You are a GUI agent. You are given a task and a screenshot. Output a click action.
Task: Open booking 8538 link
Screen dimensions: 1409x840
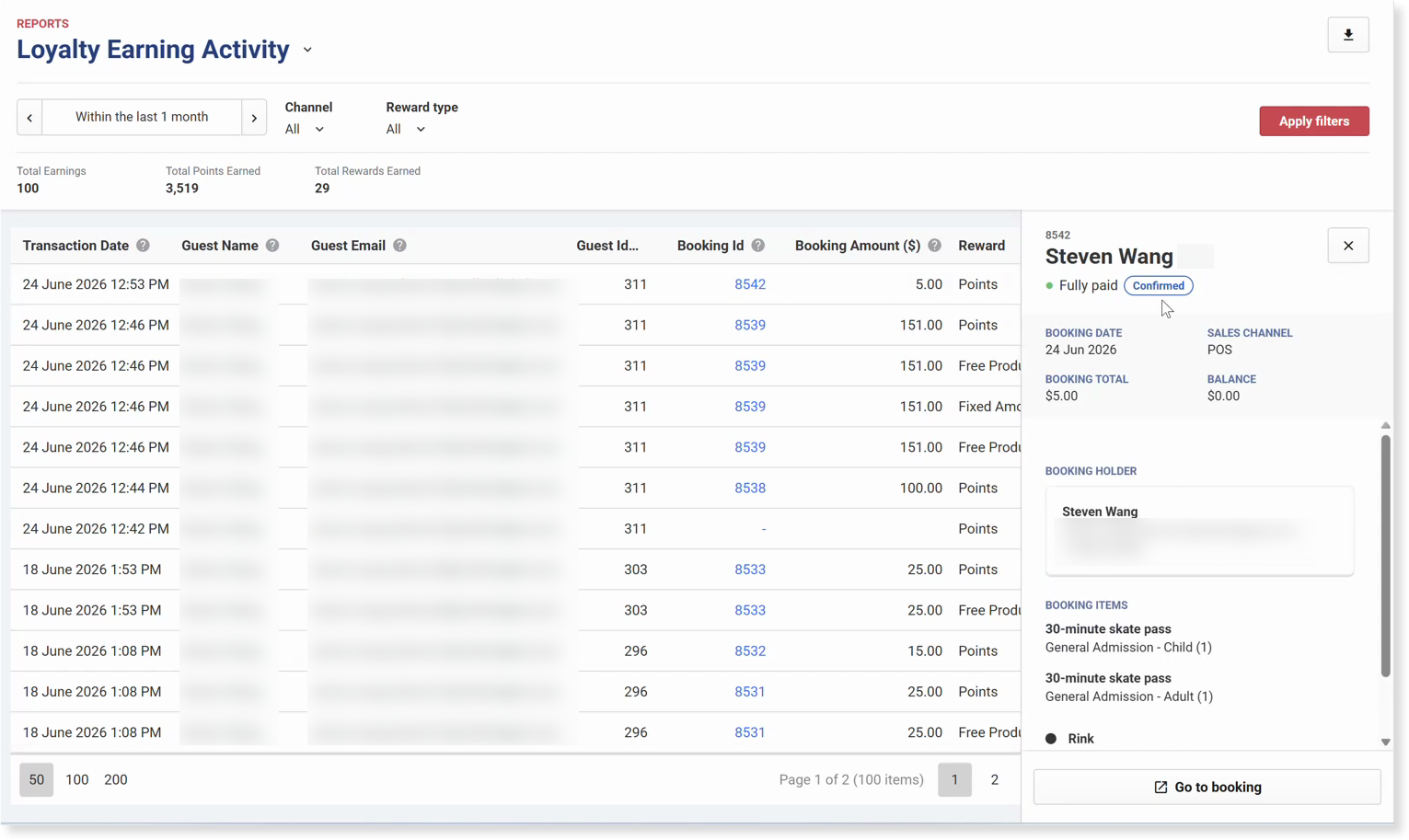[749, 488]
